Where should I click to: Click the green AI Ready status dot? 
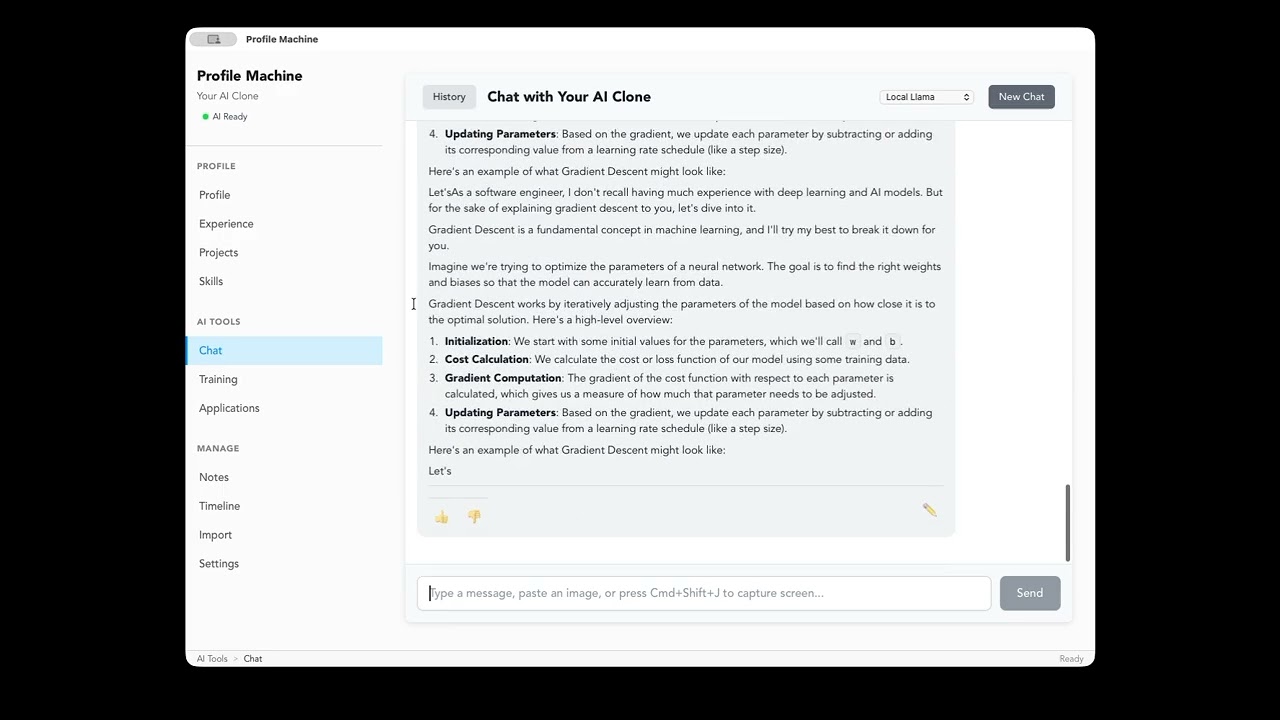(x=206, y=117)
